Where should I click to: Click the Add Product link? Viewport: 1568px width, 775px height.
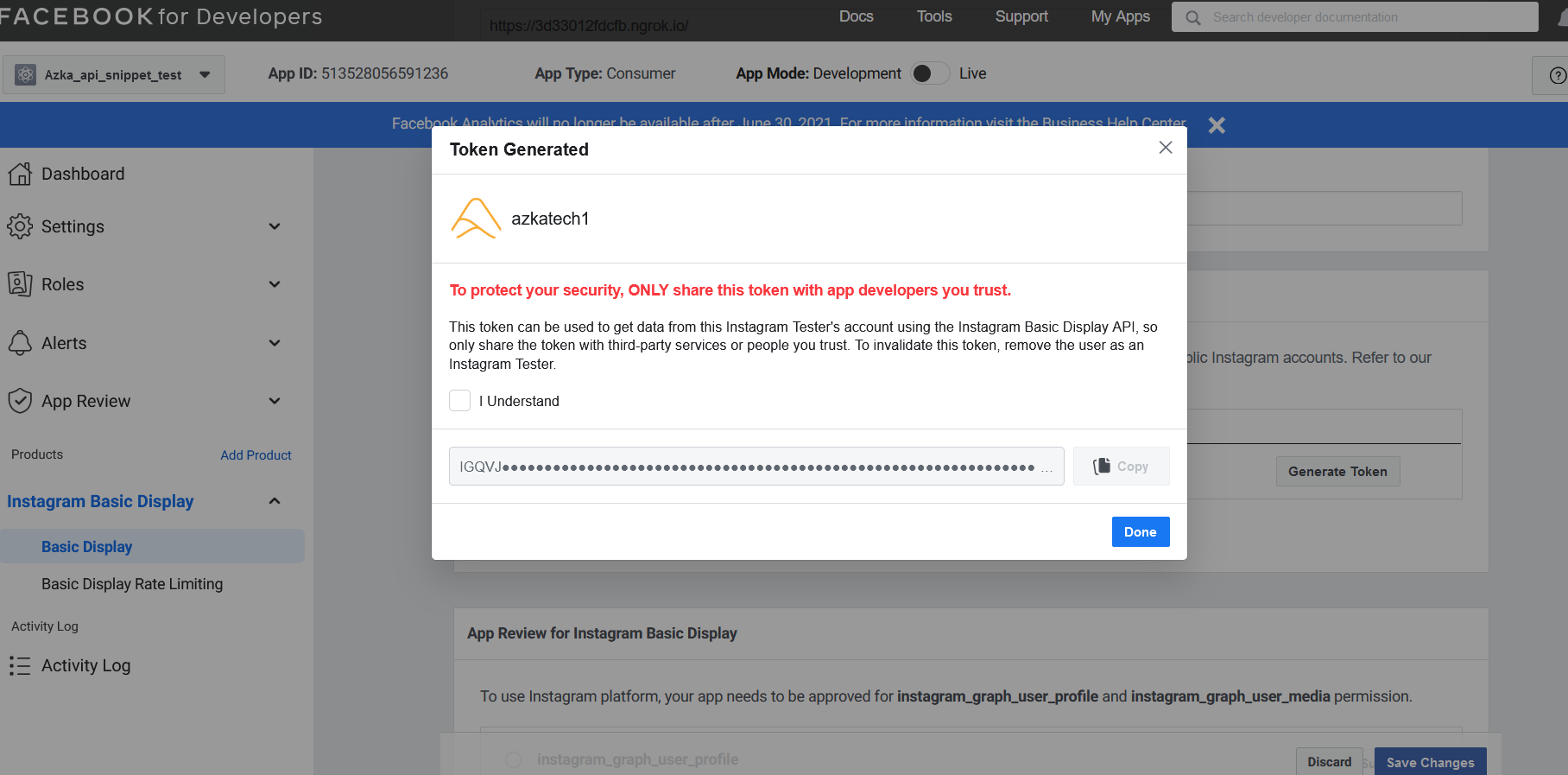(x=256, y=455)
